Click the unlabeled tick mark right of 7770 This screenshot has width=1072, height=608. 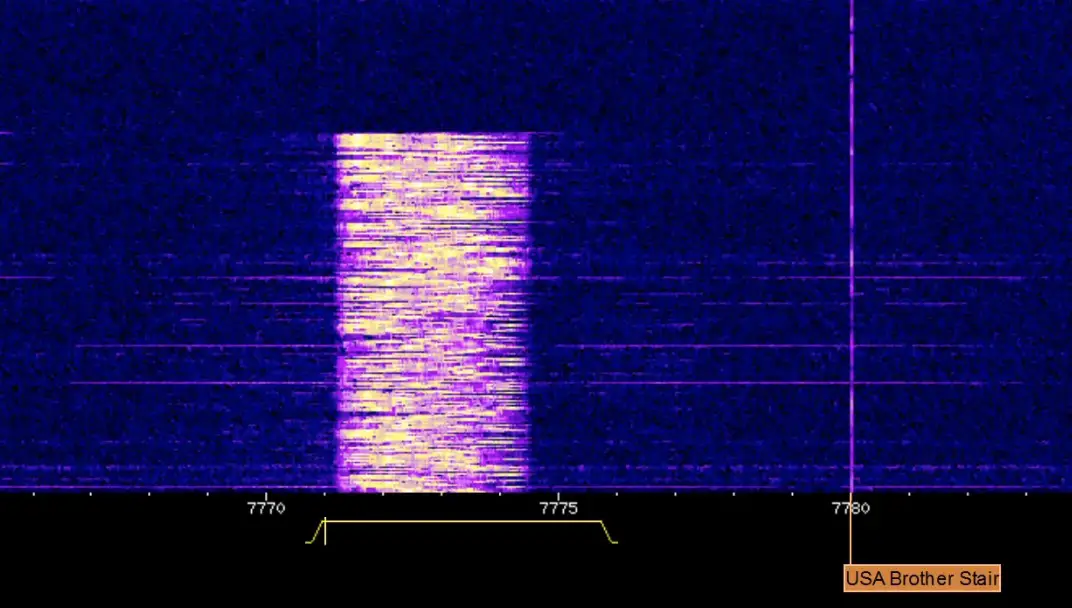324,492
